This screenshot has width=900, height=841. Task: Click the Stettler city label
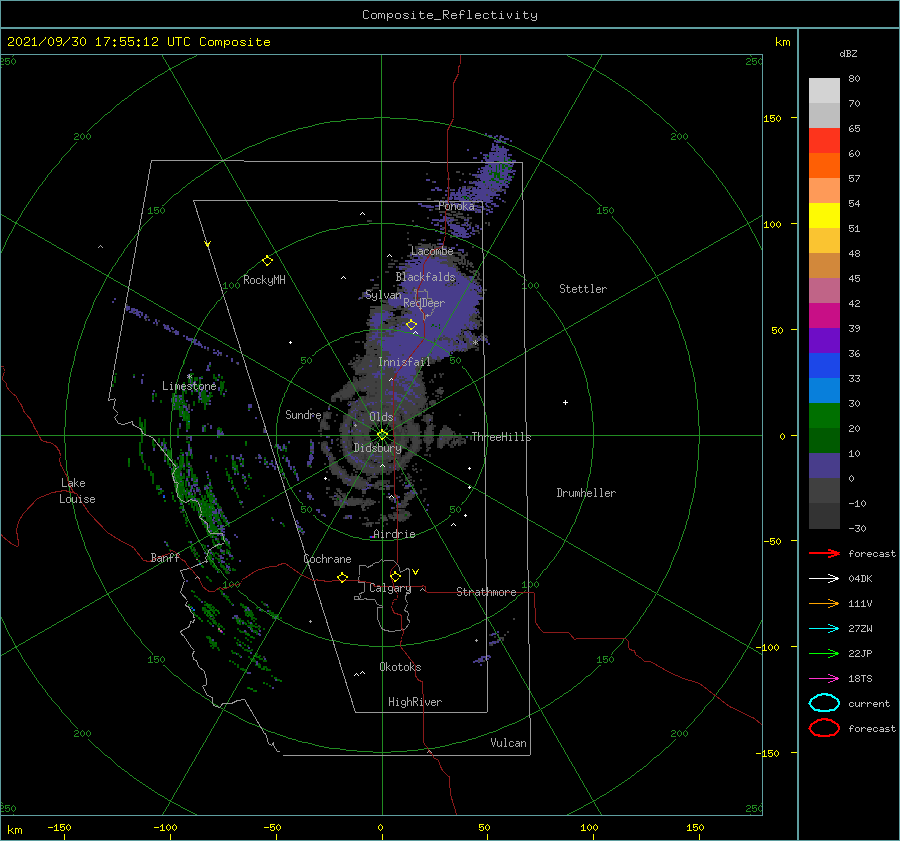click(x=583, y=289)
